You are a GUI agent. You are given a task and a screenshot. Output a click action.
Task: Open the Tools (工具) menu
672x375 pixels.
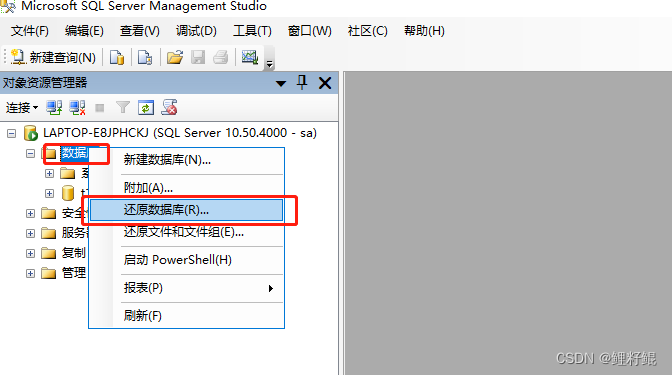pyautogui.click(x=252, y=31)
